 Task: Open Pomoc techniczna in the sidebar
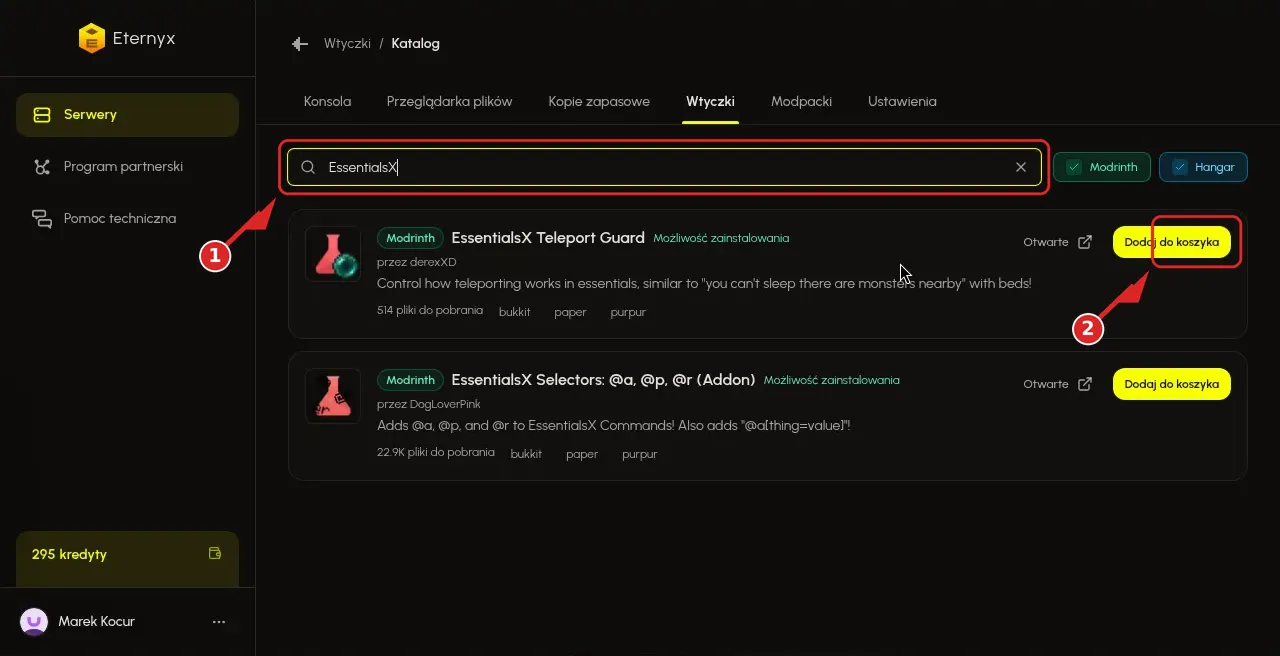pyautogui.click(x=127, y=219)
